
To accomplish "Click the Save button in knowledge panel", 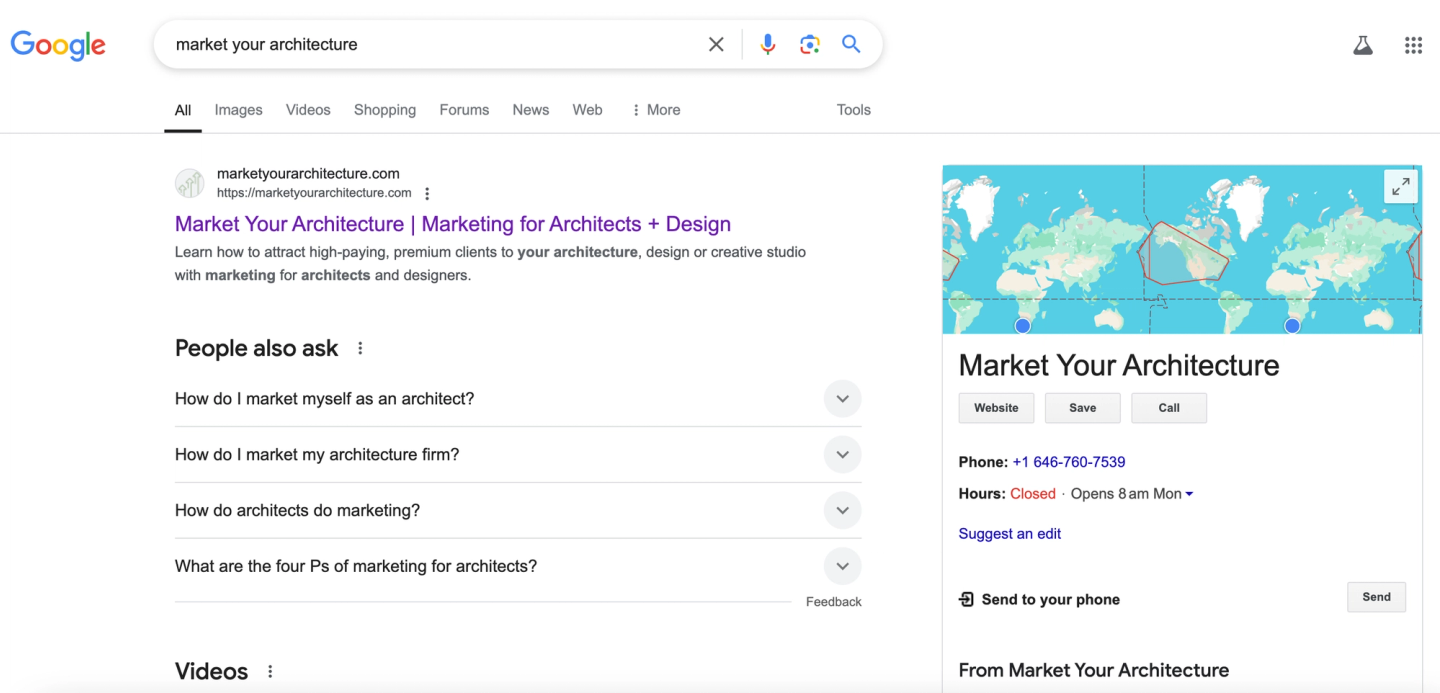I will click(1083, 408).
